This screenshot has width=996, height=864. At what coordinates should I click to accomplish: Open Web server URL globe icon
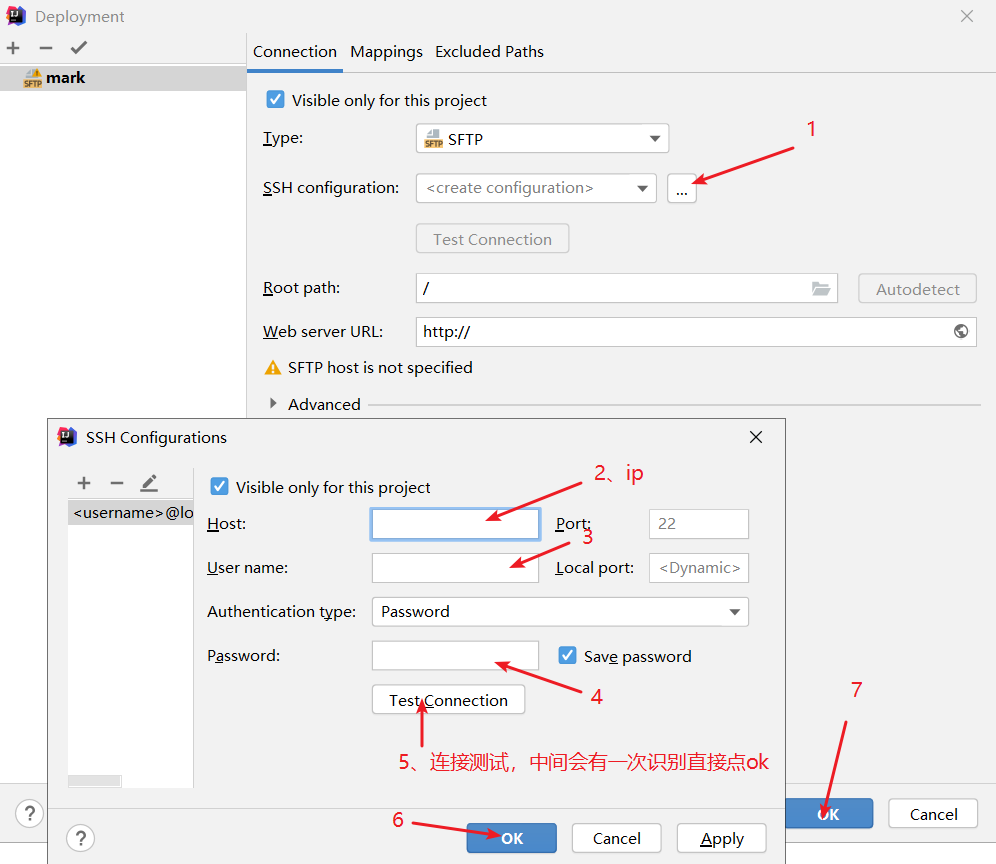(x=961, y=331)
